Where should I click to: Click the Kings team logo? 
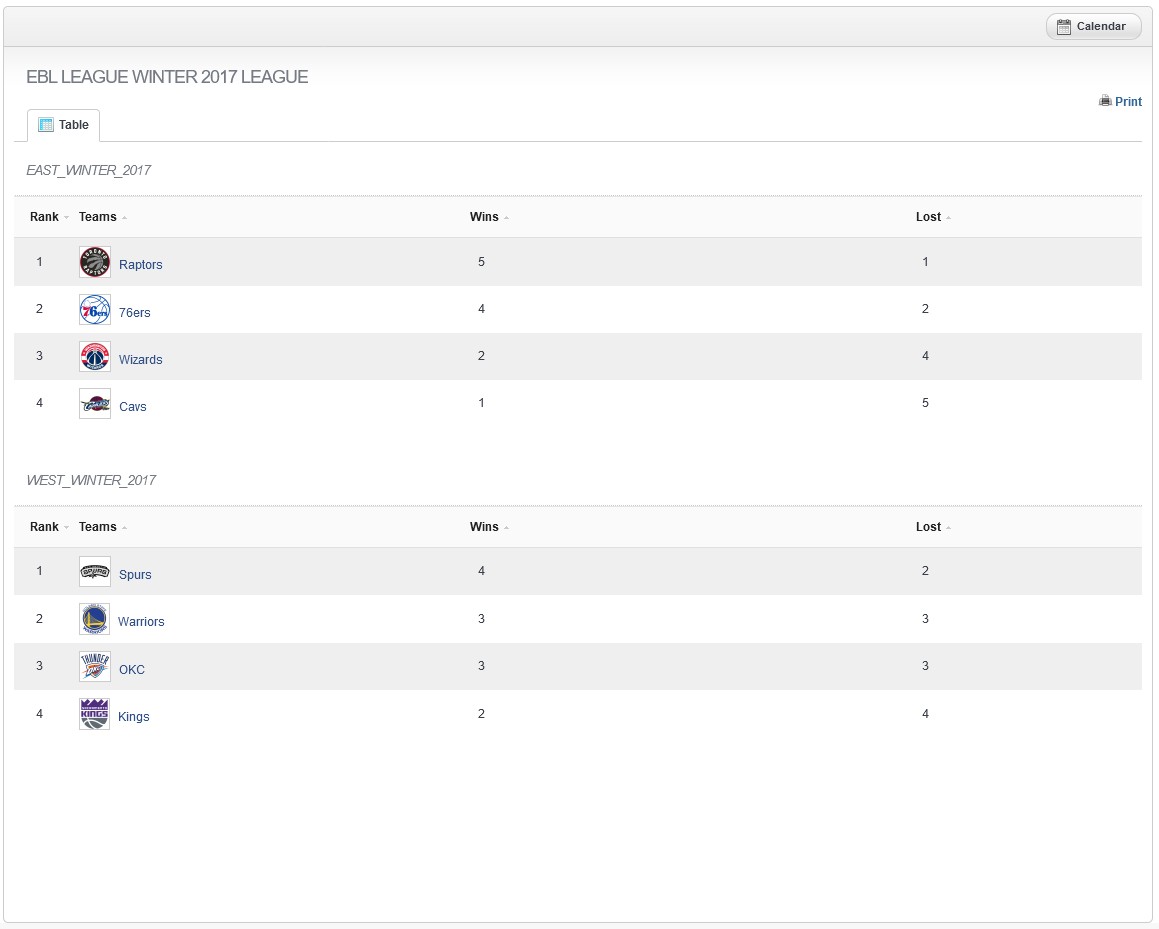point(95,714)
